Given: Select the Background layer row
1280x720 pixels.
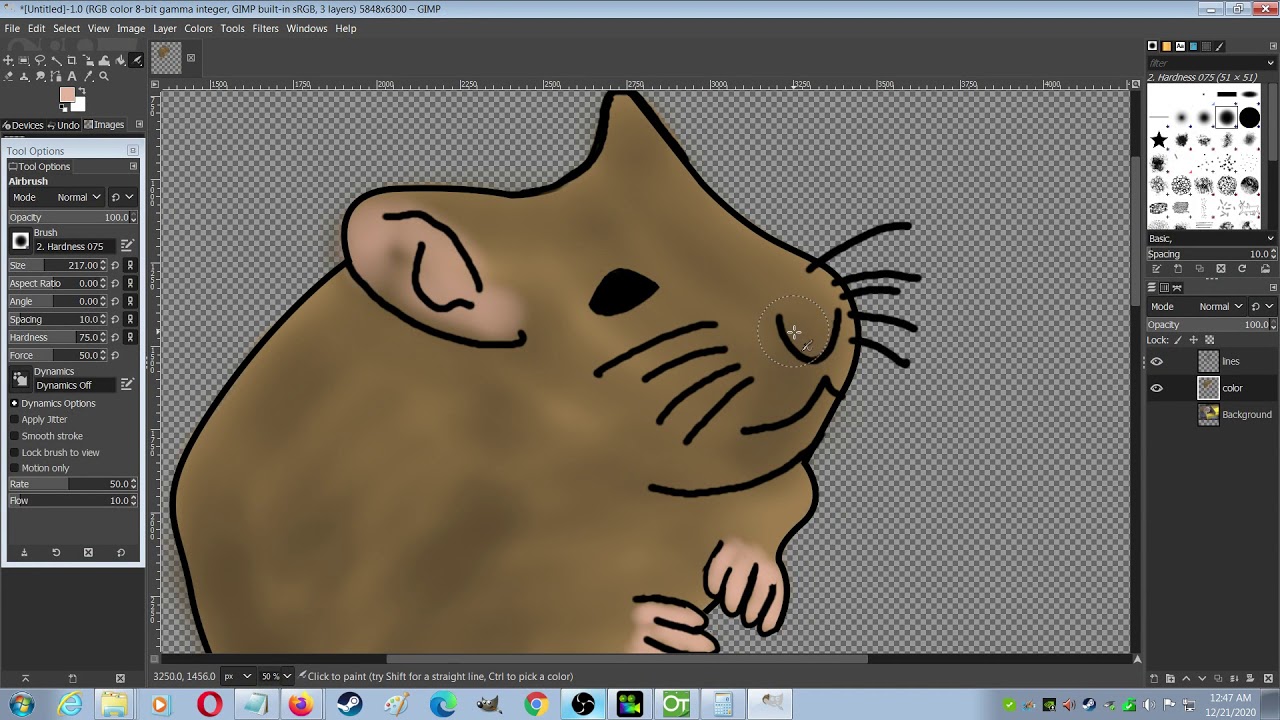Looking at the screenshot, I should tap(1211, 414).
